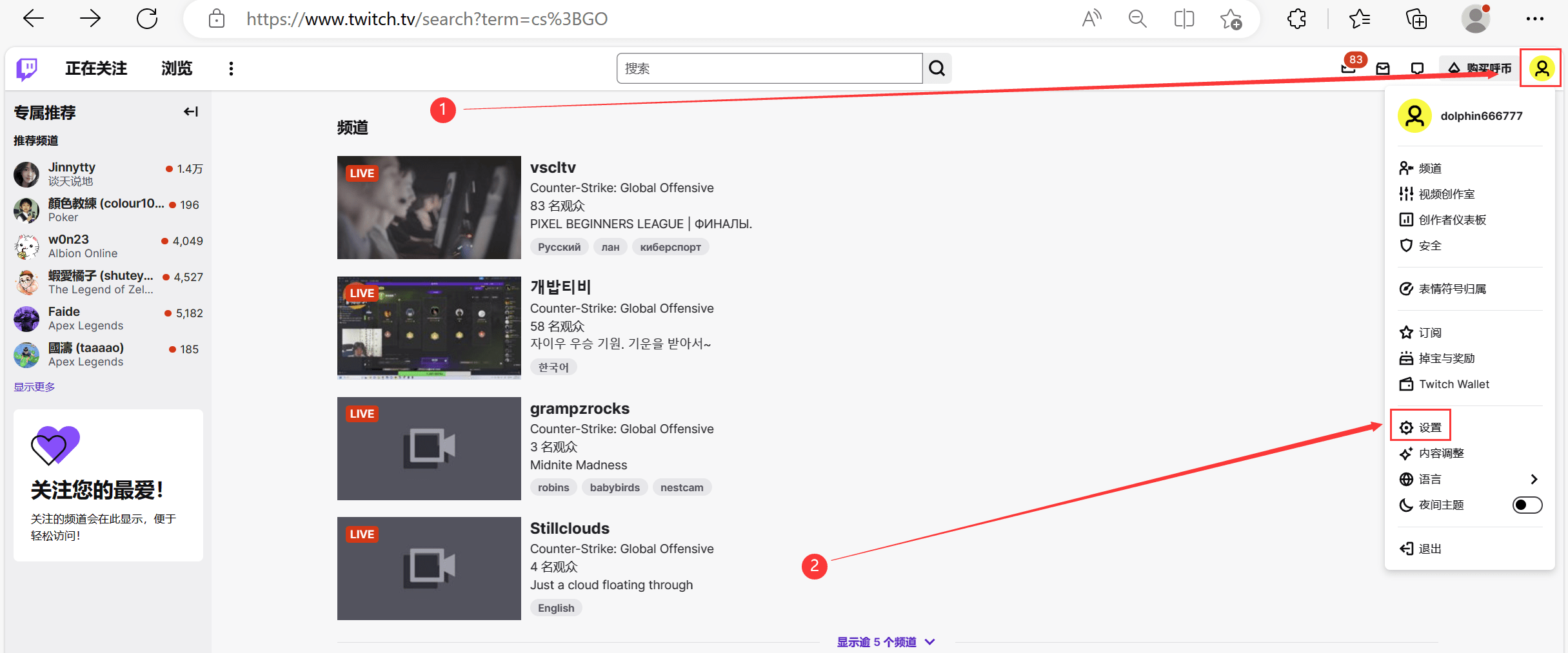Click 退出 to log out
The height and width of the screenshot is (653, 1568).
pos(1429,549)
